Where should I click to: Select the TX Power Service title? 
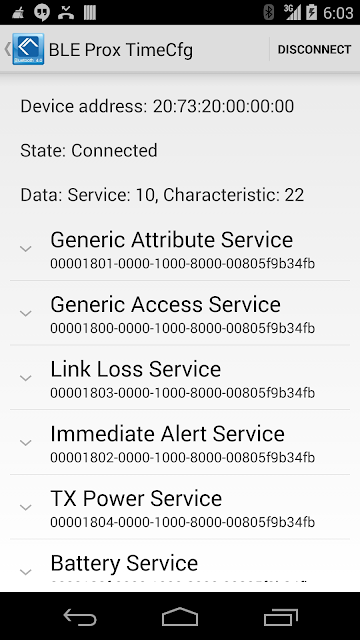pyautogui.click(x=136, y=498)
